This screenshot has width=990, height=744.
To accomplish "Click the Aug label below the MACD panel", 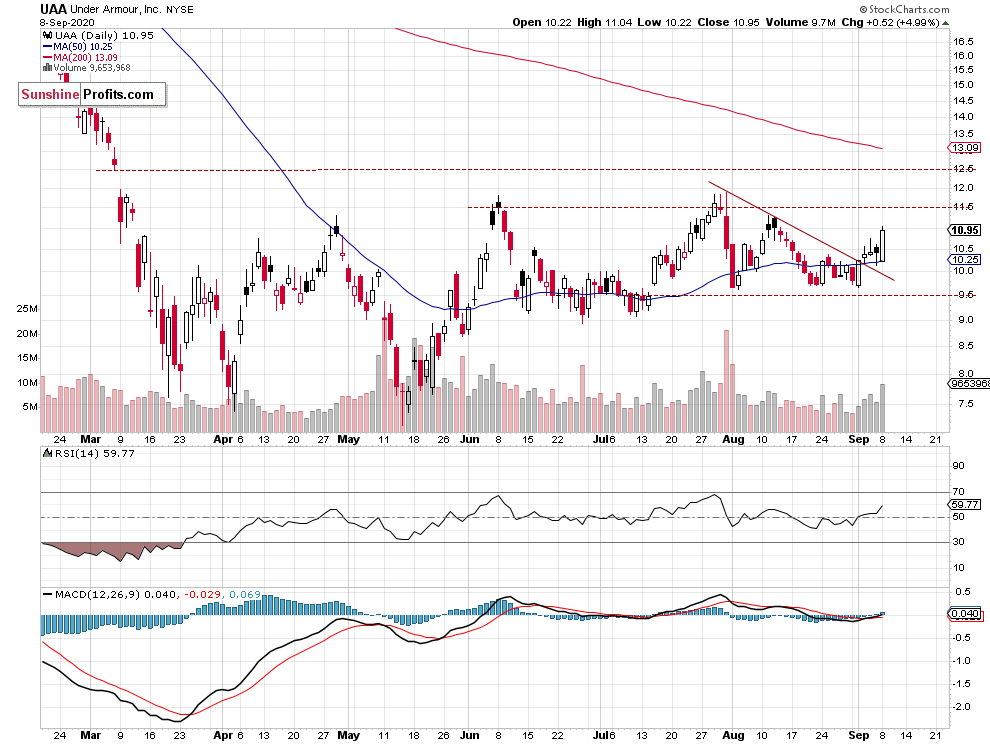I will [x=733, y=735].
